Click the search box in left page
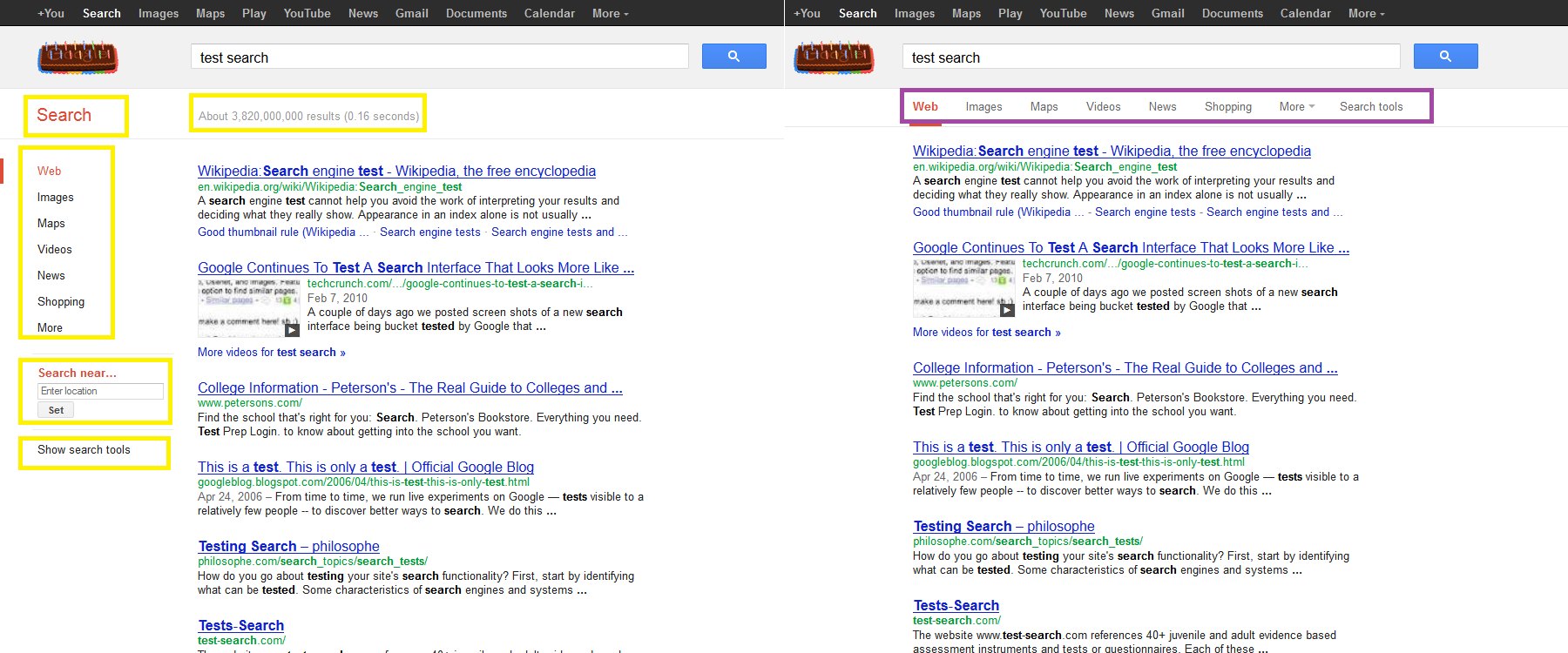Image resolution: width=1568 pixels, height=653 pixels. tap(439, 57)
